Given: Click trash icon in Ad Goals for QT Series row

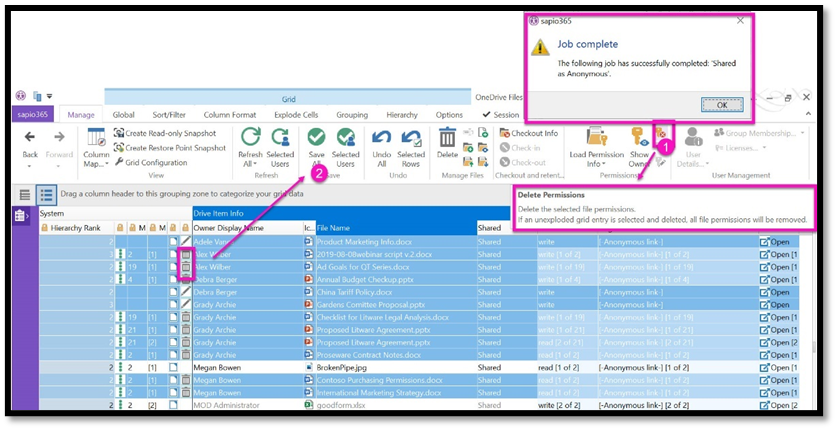Looking at the screenshot, I should coord(186,267).
